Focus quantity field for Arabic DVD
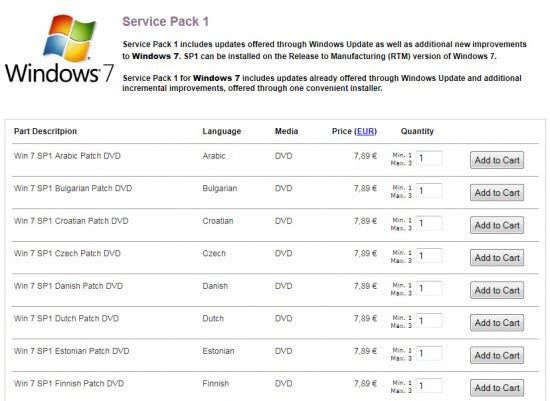The image size is (550, 401). tap(429, 158)
